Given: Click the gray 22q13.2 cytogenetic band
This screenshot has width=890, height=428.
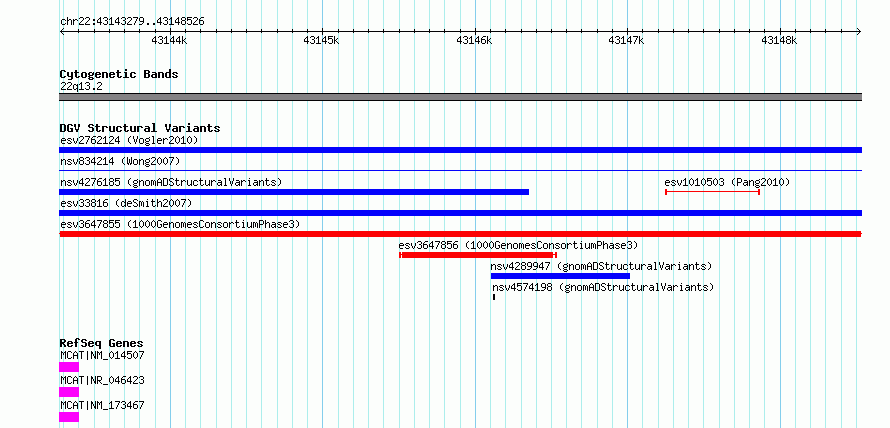Looking at the screenshot, I should click(460, 97).
